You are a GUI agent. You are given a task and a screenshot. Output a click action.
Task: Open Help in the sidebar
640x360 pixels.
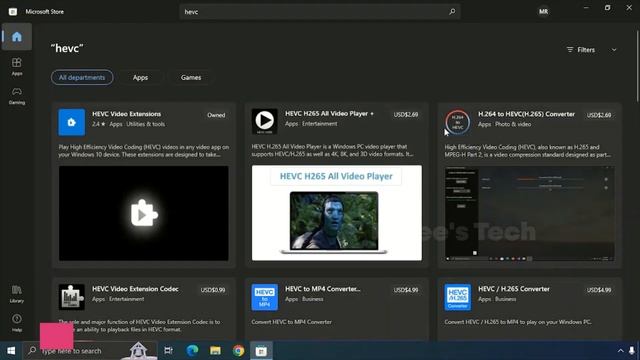click(x=17, y=323)
